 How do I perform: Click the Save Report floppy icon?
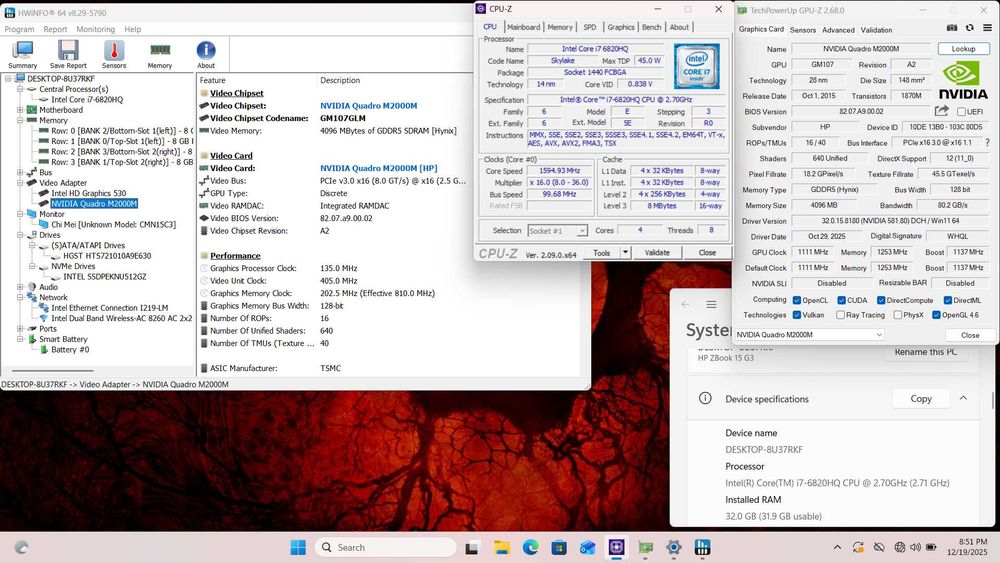coord(68,50)
